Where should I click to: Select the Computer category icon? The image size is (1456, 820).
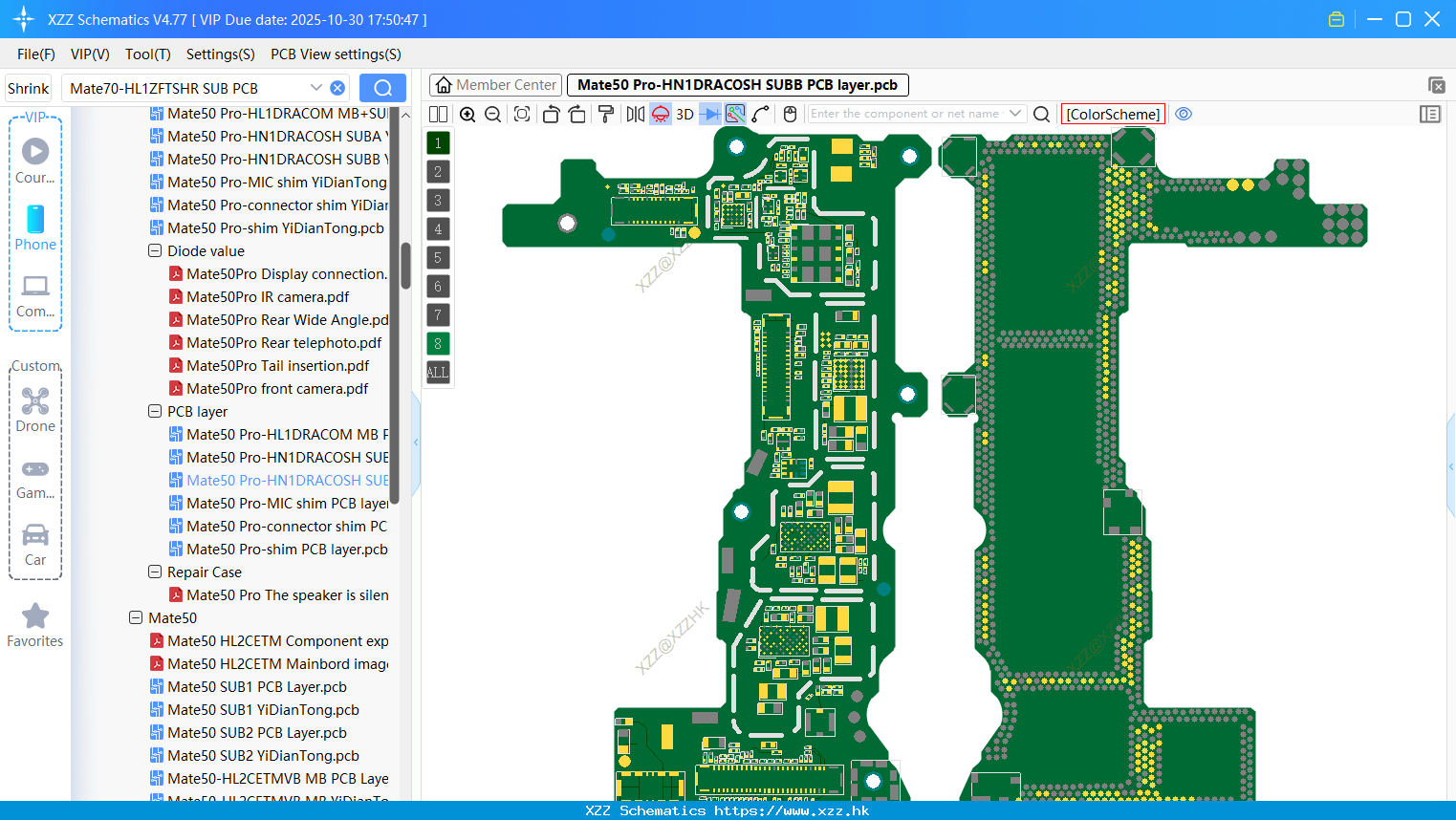coord(35,295)
